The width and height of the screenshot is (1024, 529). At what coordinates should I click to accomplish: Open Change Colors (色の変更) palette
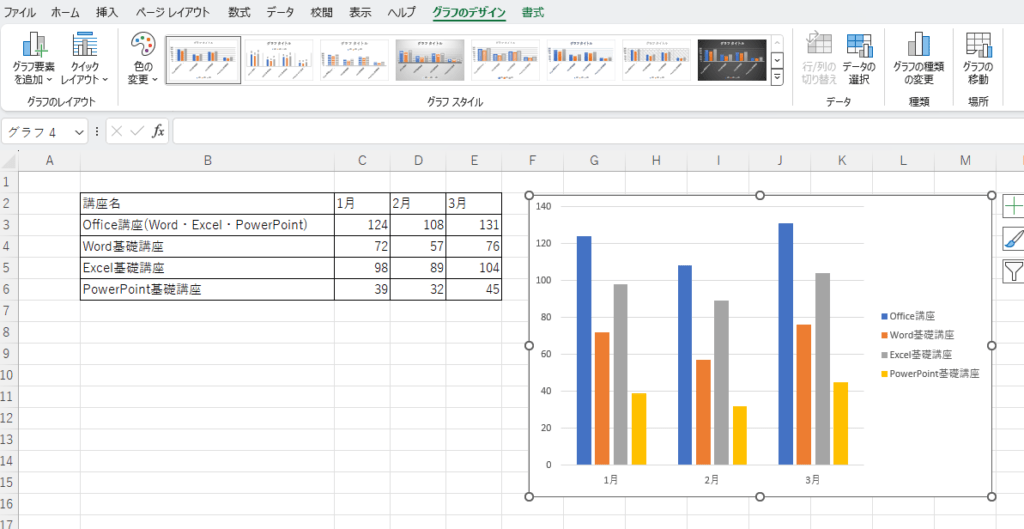142,59
